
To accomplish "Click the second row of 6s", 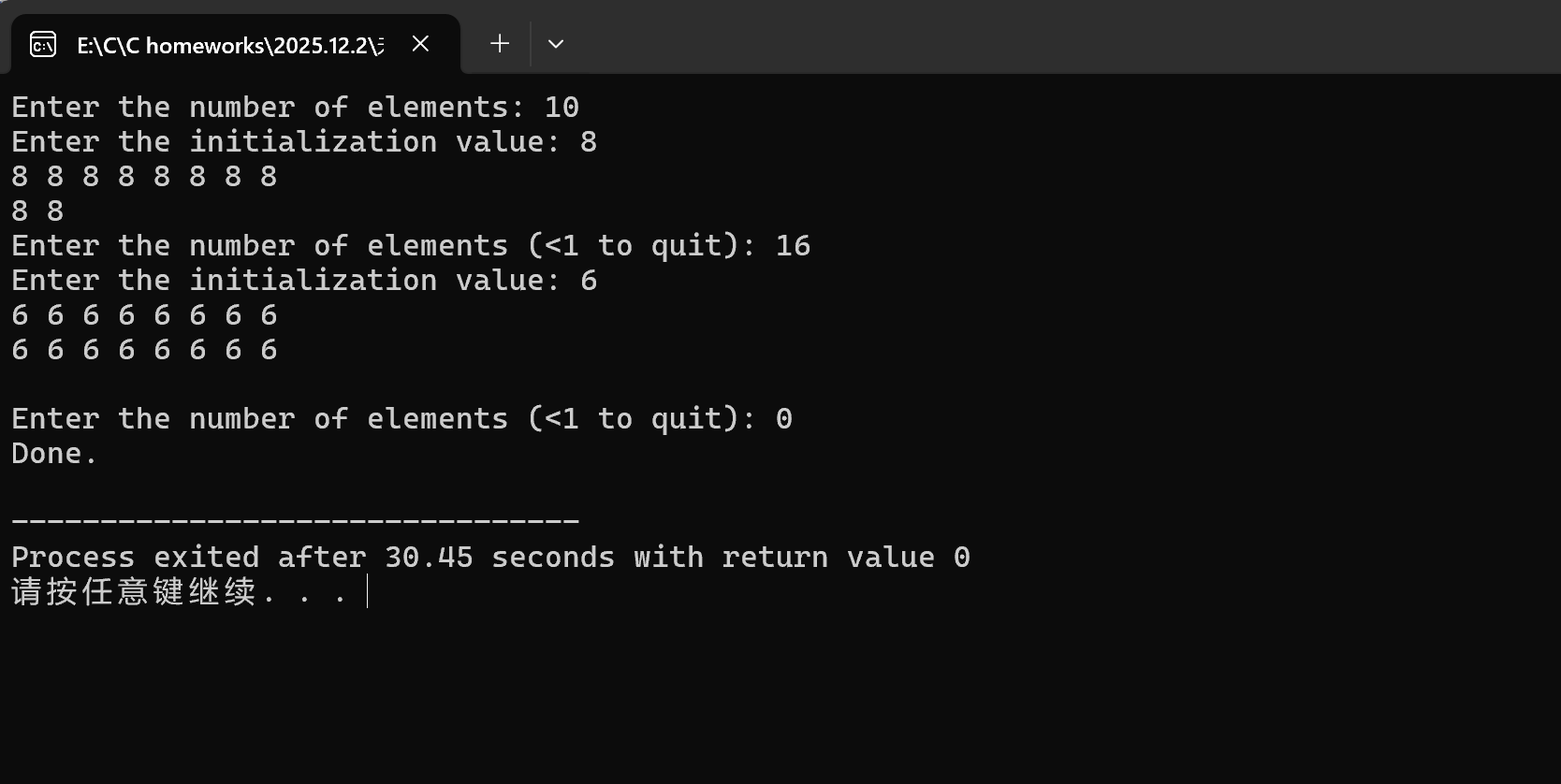I will point(144,350).
